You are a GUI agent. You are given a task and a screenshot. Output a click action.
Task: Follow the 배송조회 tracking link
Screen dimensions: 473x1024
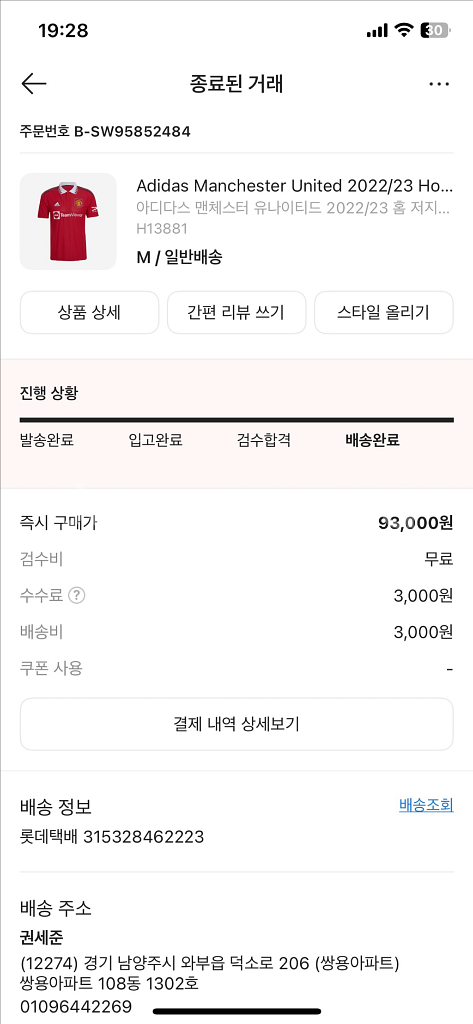pyautogui.click(x=426, y=805)
